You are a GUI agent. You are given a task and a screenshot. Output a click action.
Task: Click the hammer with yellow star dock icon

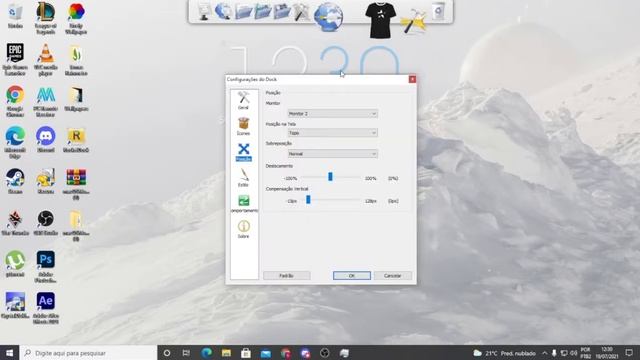click(413, 22)
